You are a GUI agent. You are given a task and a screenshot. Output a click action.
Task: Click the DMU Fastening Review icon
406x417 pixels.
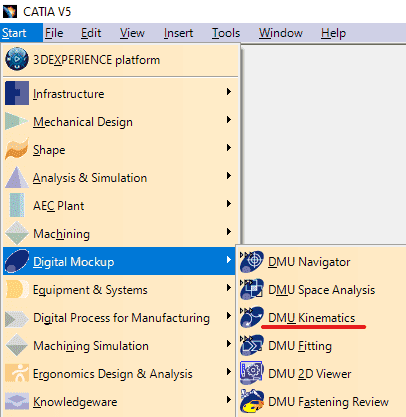click(x=252, y=401)
